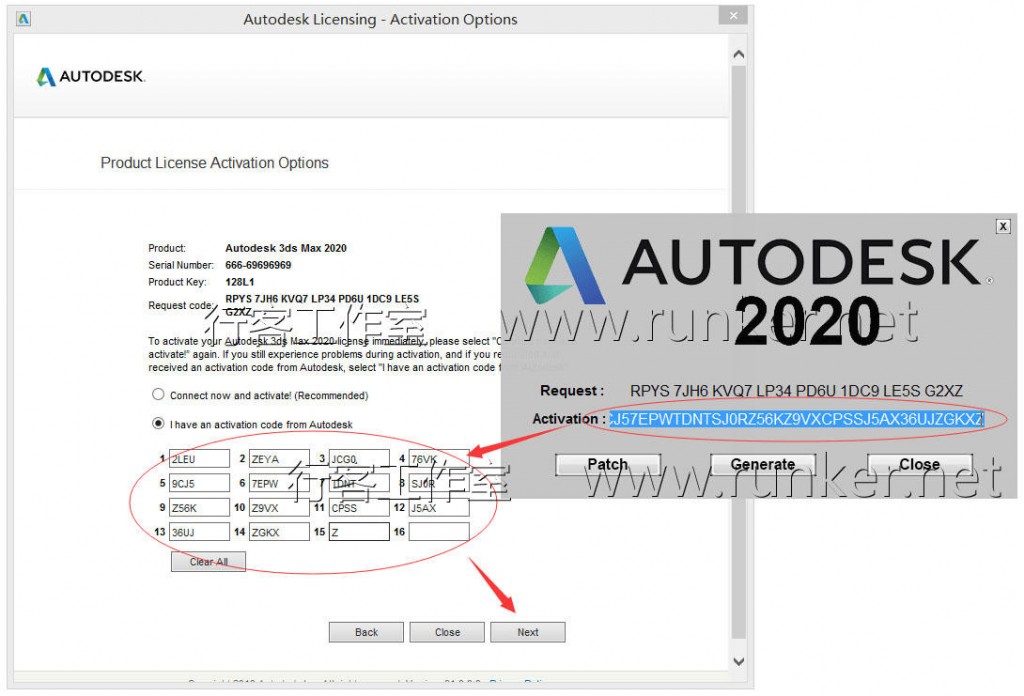1024x696 pixels.
Task: Close the Autodesk Licensing window
Action: coord(733,15)
